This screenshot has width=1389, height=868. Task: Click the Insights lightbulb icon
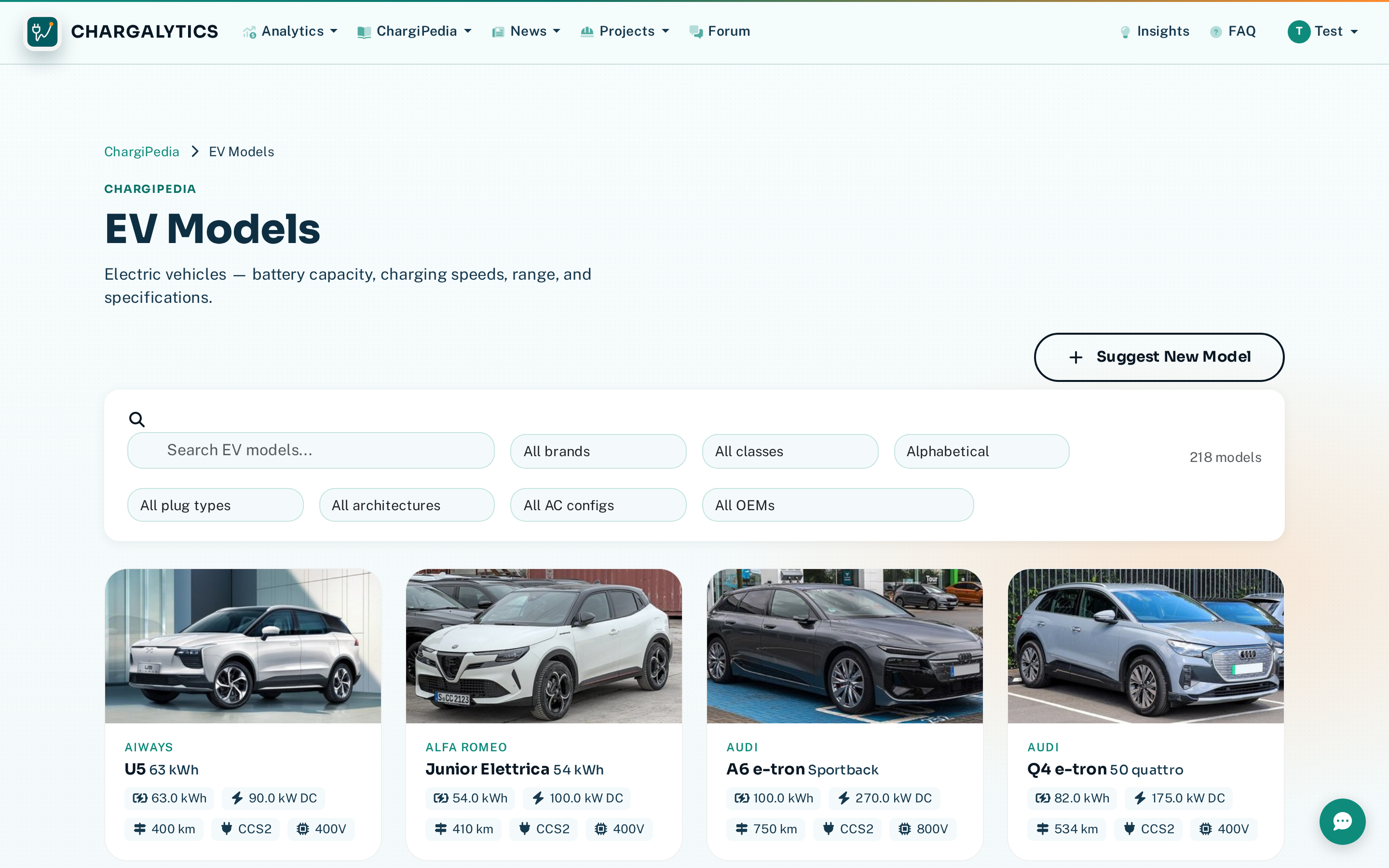point(1125,32)
